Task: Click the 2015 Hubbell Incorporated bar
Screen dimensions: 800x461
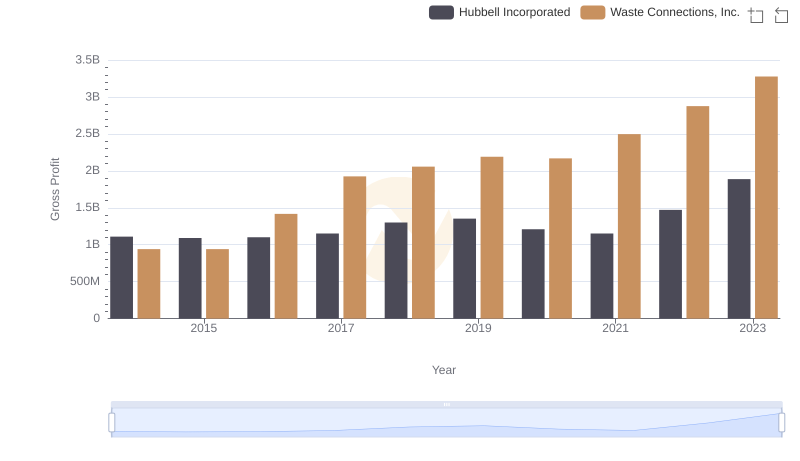Action: [x=190, y=278]
